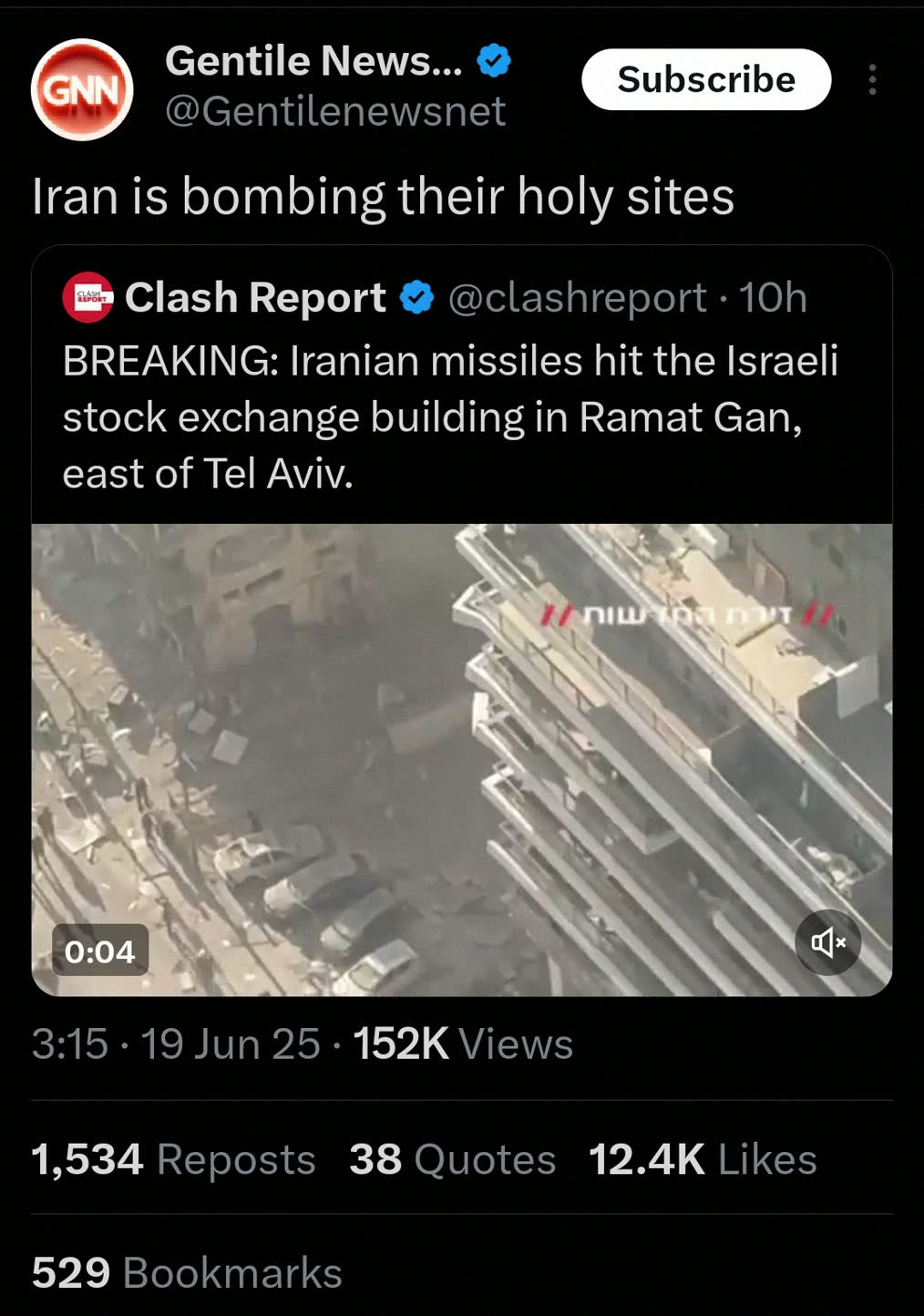The height and width of the screenshot is (1316, 924).
Task: Unmute the video sound
Action: [827, 941]
